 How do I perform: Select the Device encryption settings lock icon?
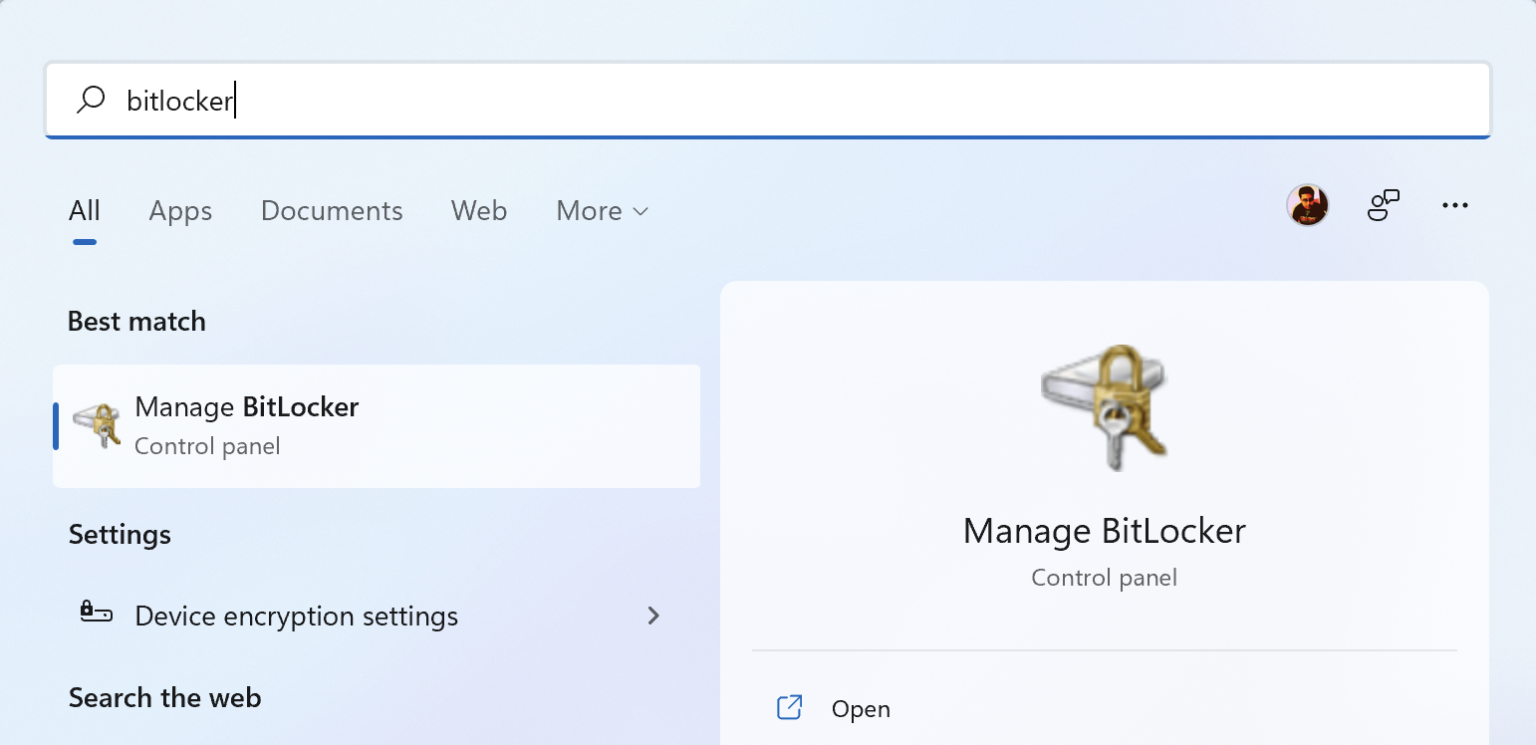[95, 615]
